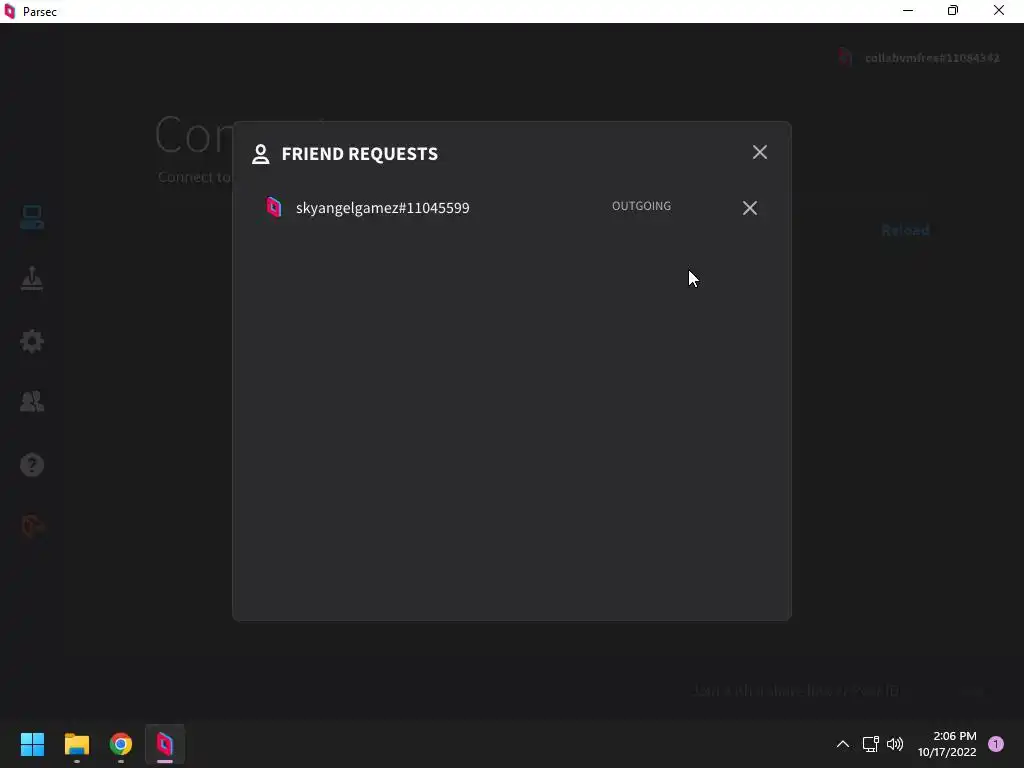
Task: Click skyangelgamez avatar icon in request list
Action: pos(274,207)
